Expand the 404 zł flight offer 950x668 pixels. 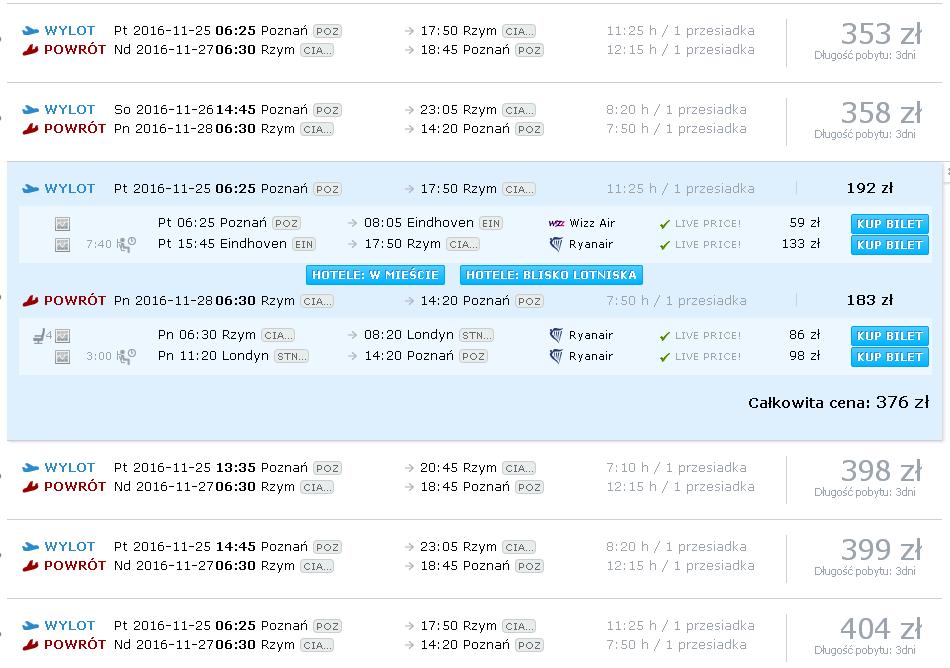point(474,635)
